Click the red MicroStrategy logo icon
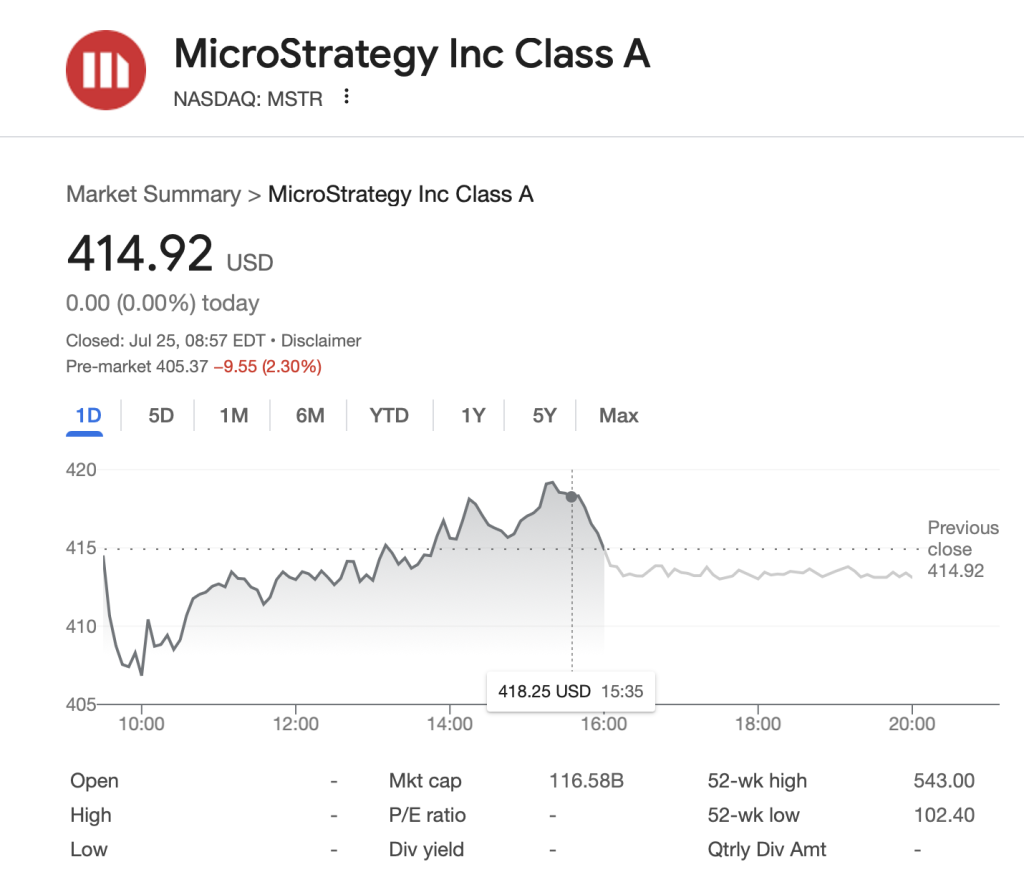Image resolution: width=1024 pixels, height=882 pixels. coord(105,70)
